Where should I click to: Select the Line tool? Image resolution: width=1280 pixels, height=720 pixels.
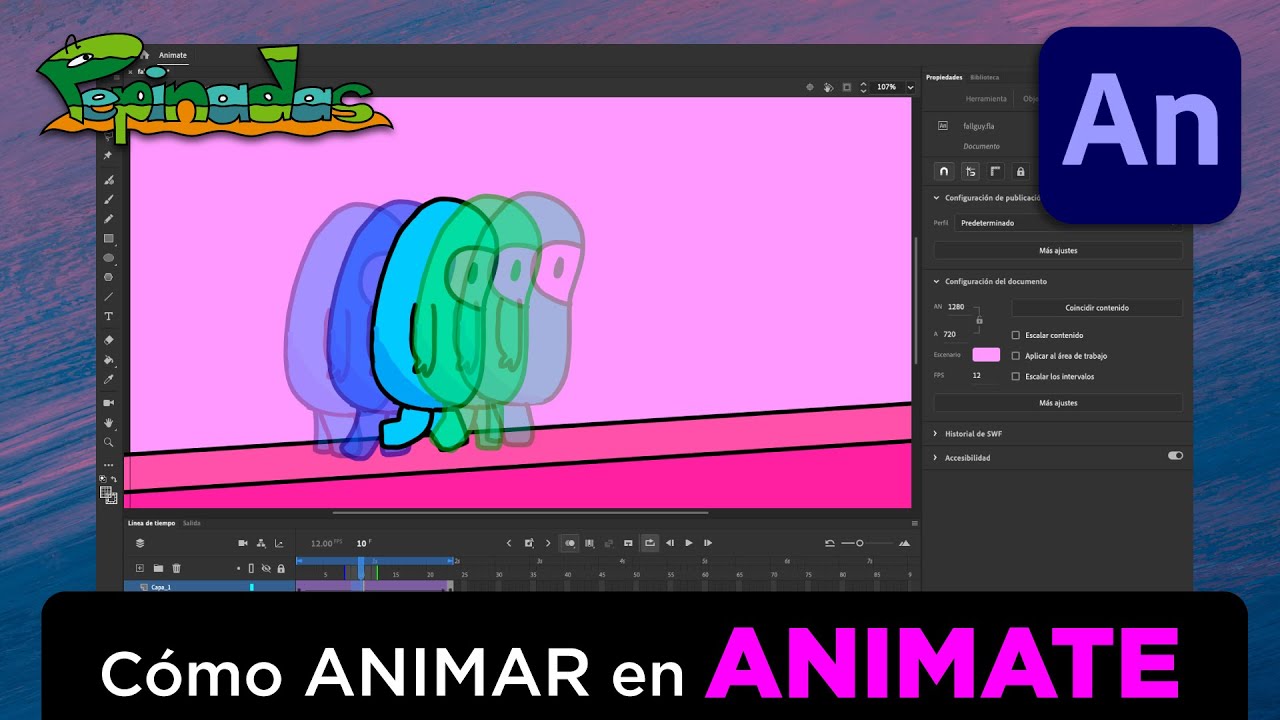(x=109, y=297)
